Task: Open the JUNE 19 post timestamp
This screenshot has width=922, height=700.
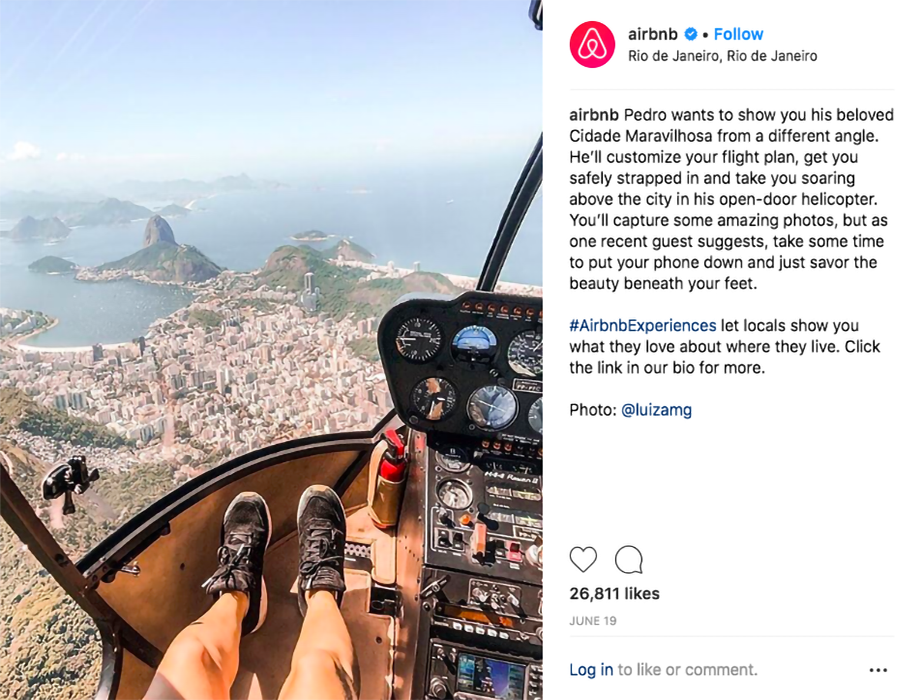Action: pyautogui.click(x=593, y=621)
